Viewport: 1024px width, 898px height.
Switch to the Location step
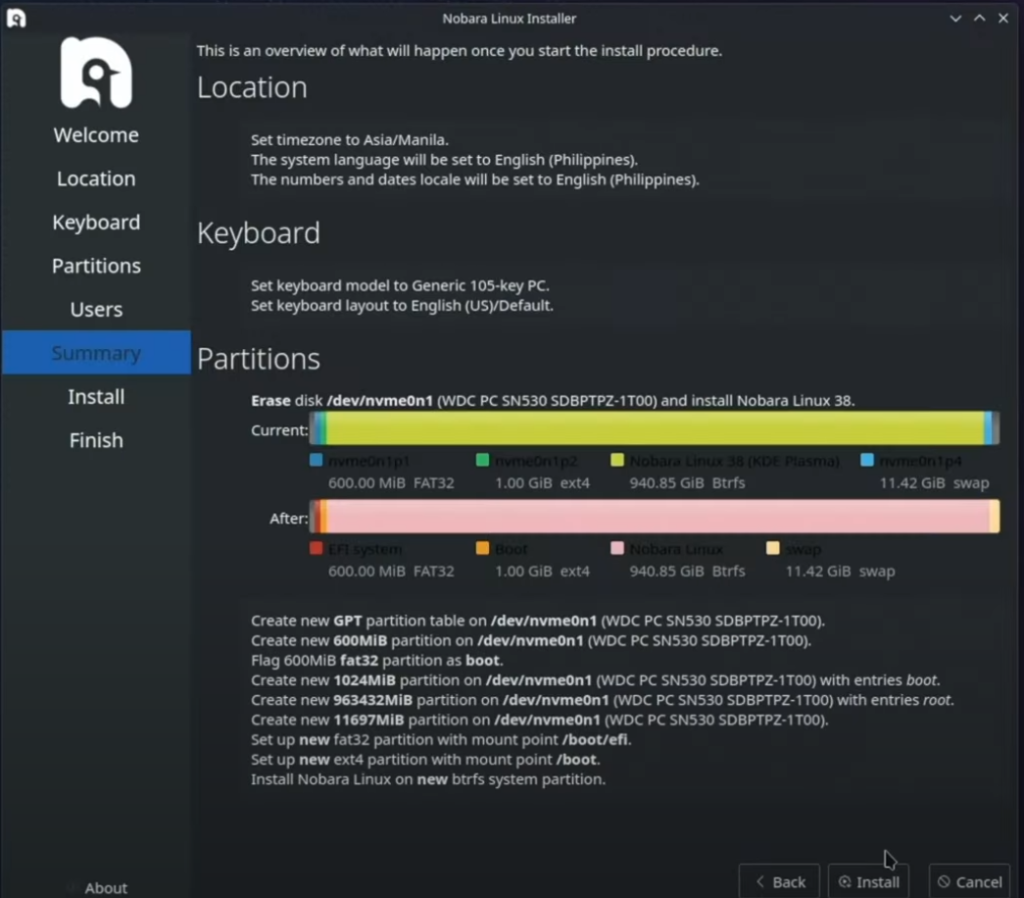pos(95,178)
